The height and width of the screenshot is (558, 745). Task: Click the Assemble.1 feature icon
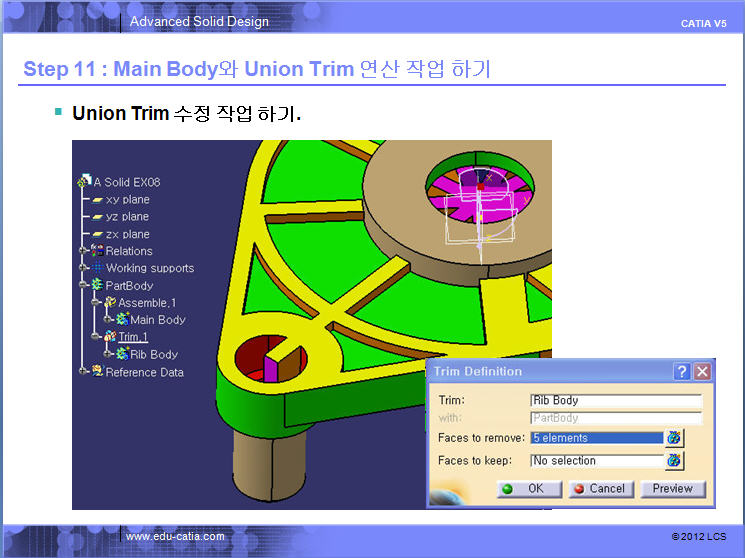click(x=110, y=303)
